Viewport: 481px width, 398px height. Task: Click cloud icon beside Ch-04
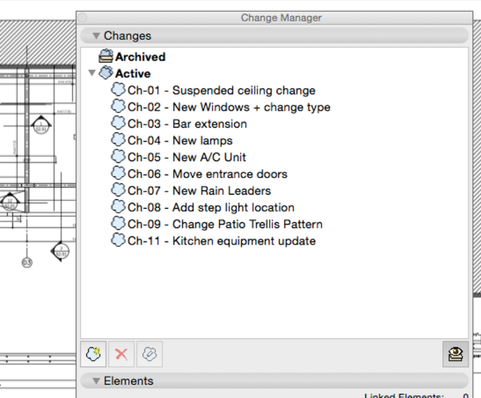(x=118, y=140)
